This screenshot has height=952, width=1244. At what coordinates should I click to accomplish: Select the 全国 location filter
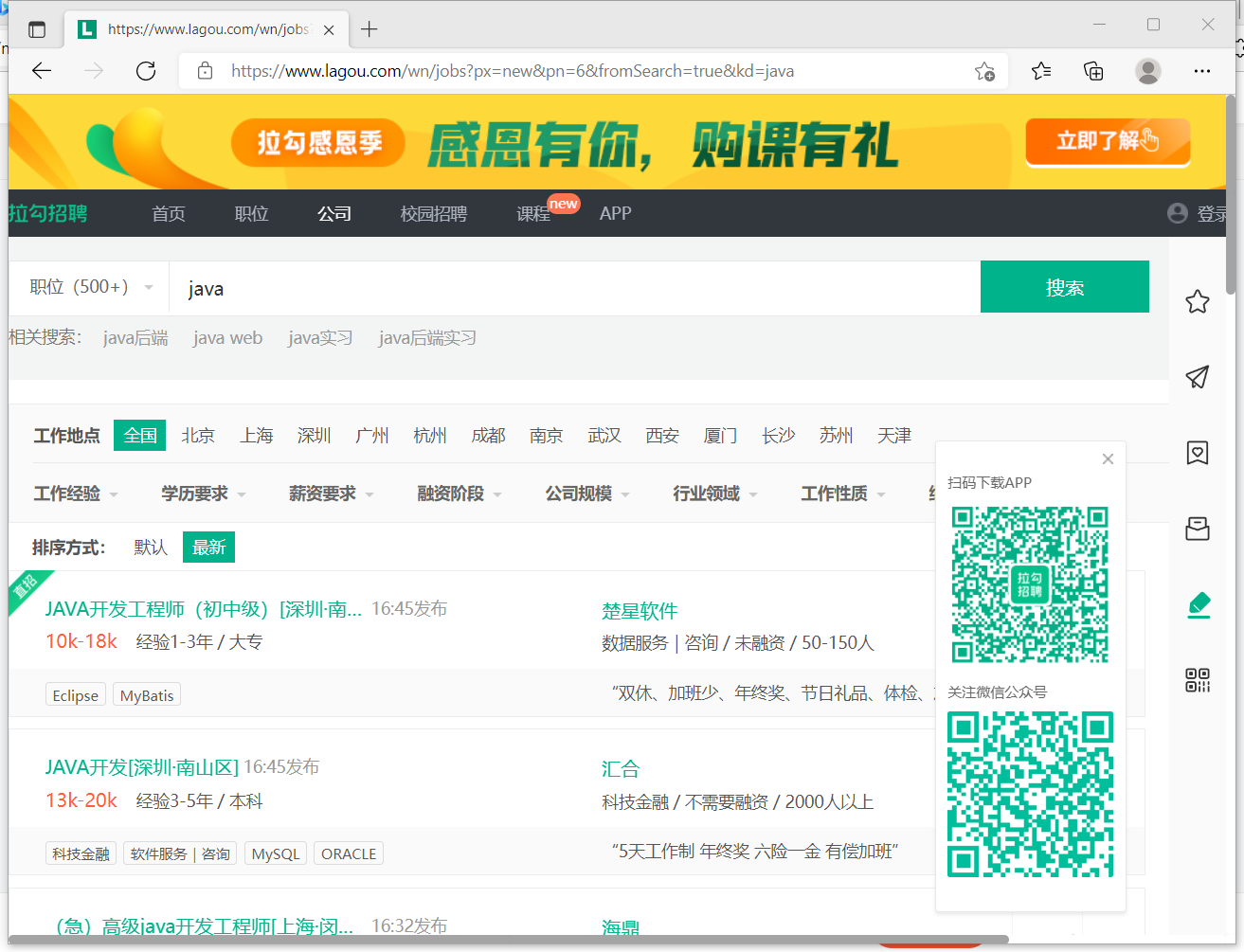click(x=140, y=436)
